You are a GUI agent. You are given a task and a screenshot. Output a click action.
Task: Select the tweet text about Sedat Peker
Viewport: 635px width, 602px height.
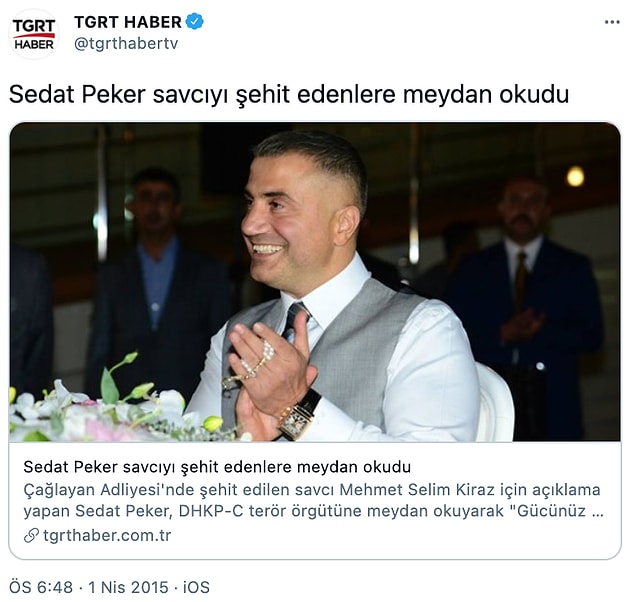tap(289, 95)
